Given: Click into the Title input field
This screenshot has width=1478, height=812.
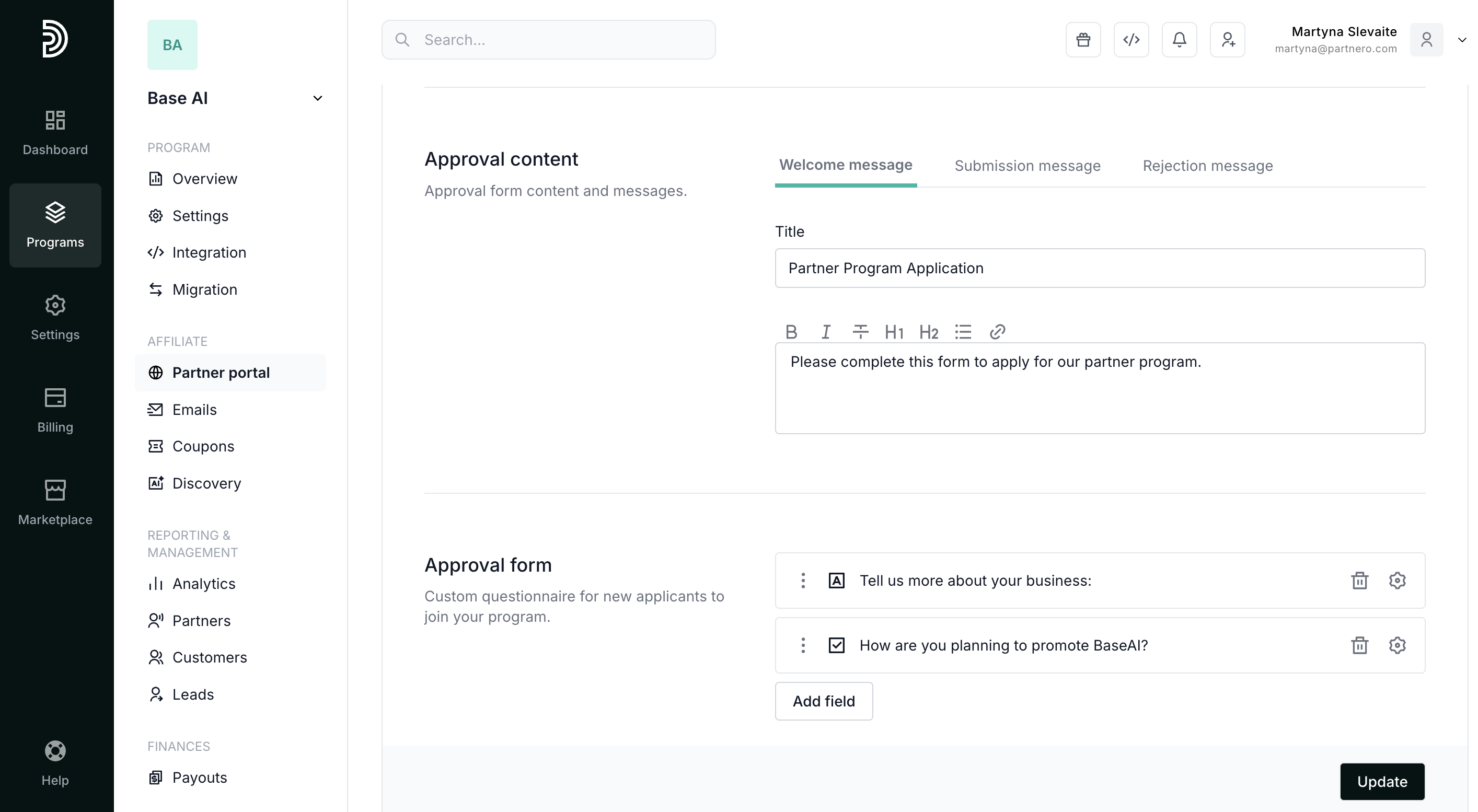Looking at the screenshot, I should point(1099,268).
